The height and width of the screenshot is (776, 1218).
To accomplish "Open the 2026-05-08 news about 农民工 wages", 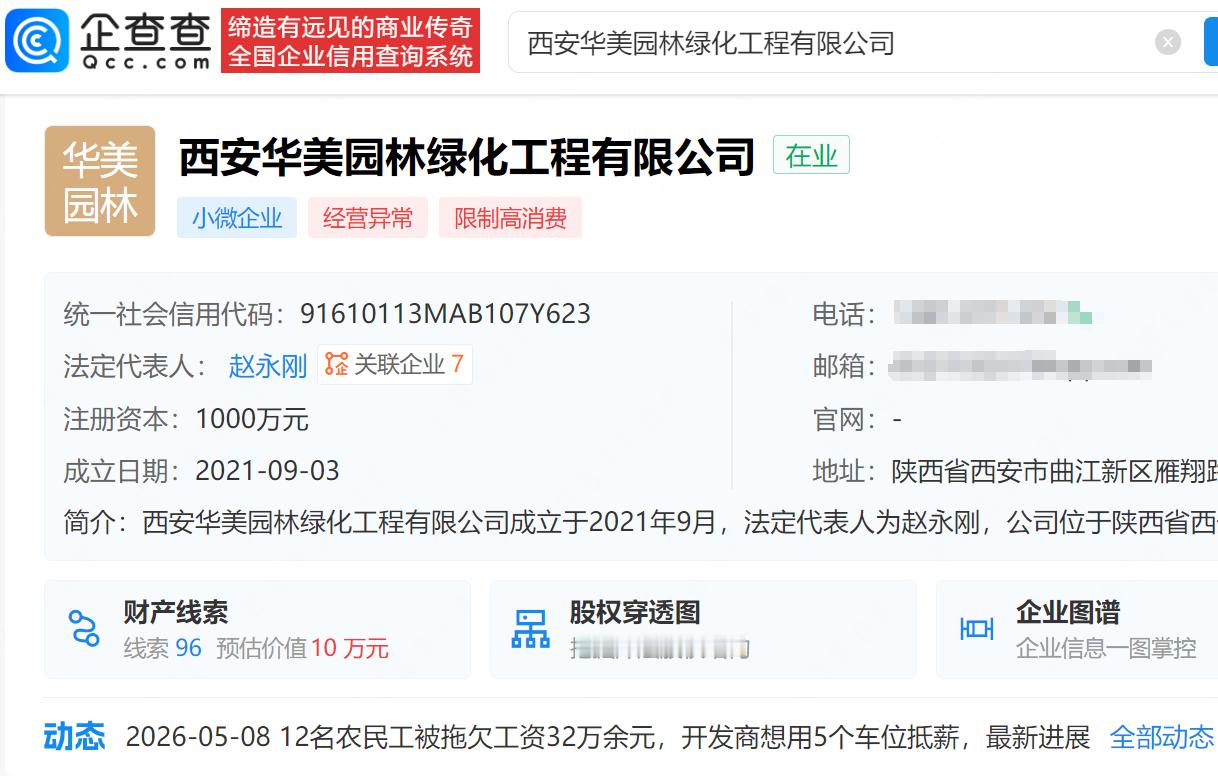I will click(x=608, y=738).
